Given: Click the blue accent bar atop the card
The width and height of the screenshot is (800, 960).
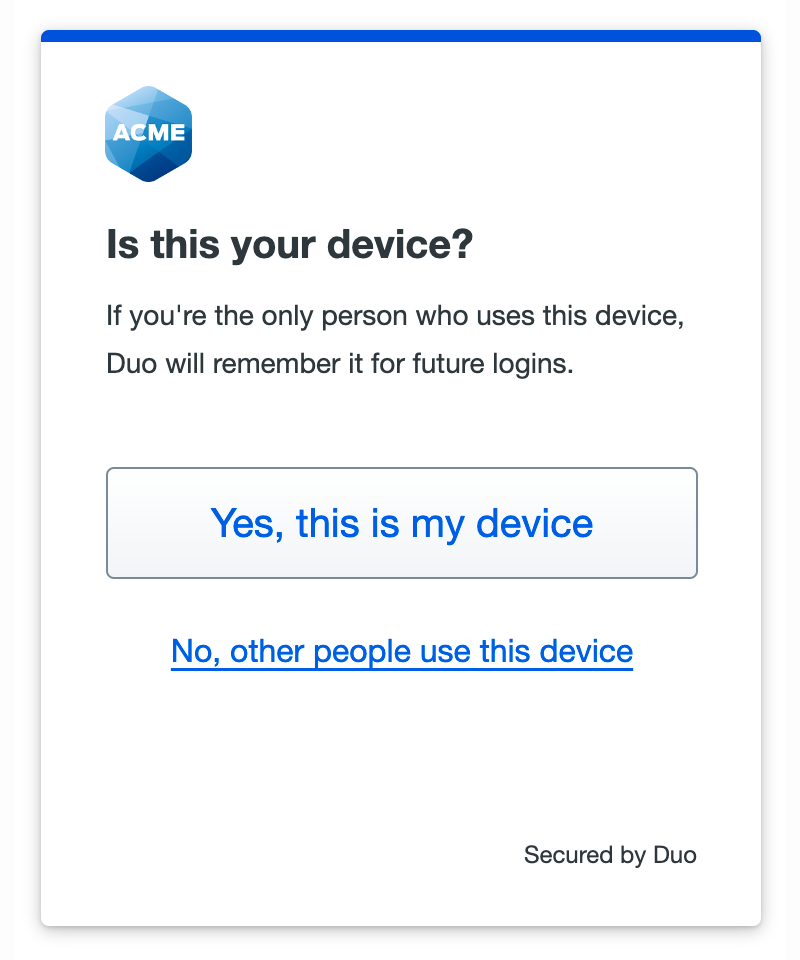Looking at the screenshot, I should [x=400, y=37].
